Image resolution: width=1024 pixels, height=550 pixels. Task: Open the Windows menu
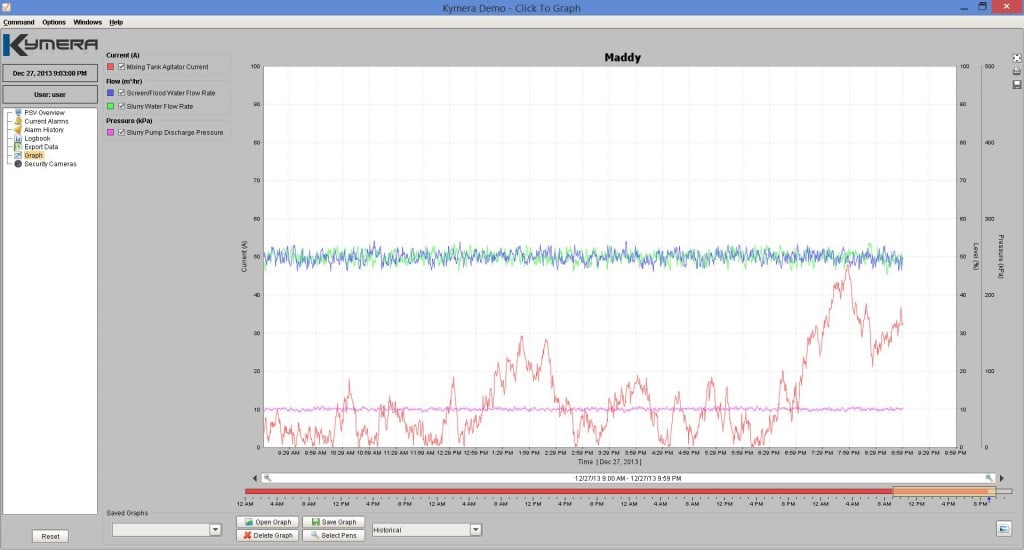[88, 22]
